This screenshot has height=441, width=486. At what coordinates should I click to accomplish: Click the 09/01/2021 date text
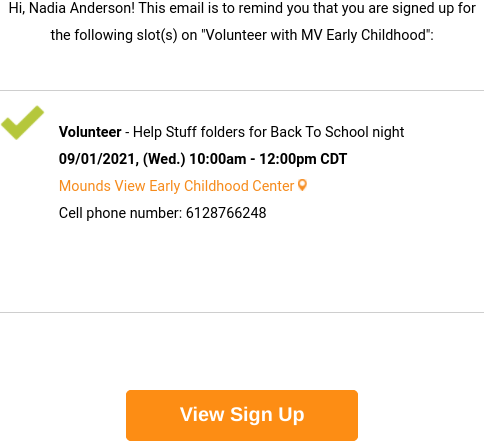click(97, 159)
